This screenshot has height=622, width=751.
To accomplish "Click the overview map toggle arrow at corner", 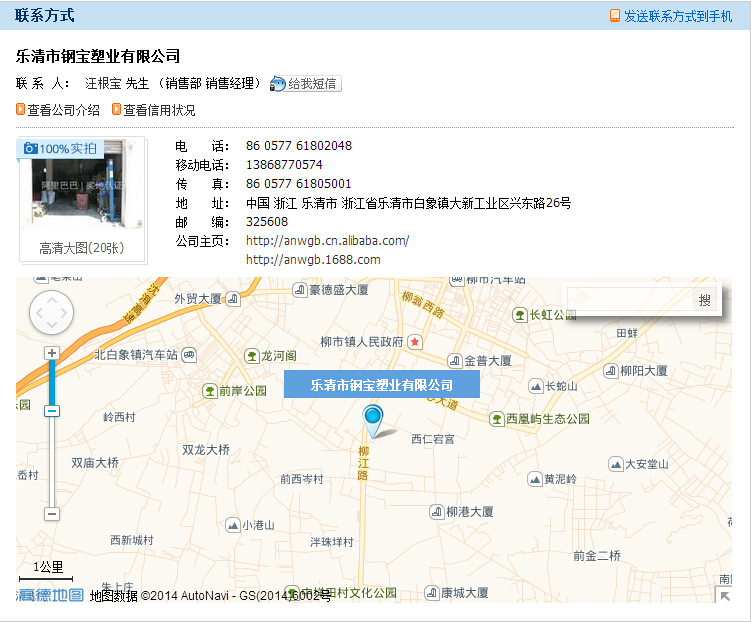I will click(x=724, y=595).
